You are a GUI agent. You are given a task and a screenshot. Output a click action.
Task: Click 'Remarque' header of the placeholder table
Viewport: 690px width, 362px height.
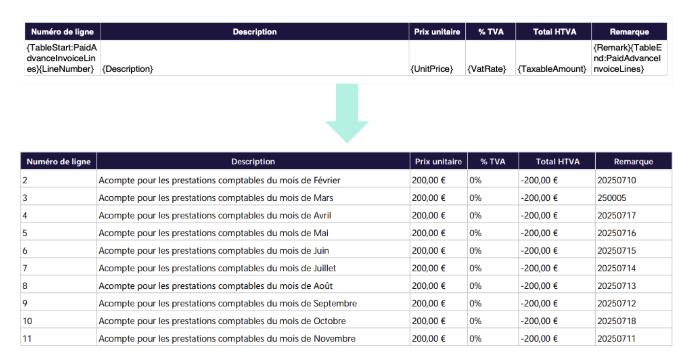coord(629,32)
